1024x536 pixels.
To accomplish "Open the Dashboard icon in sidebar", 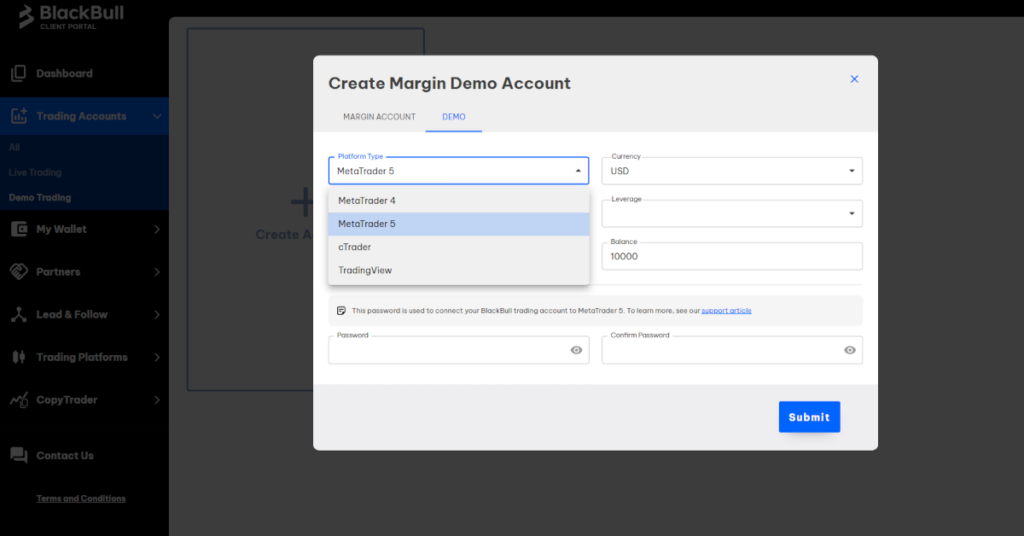I will (x=18, y=73).
